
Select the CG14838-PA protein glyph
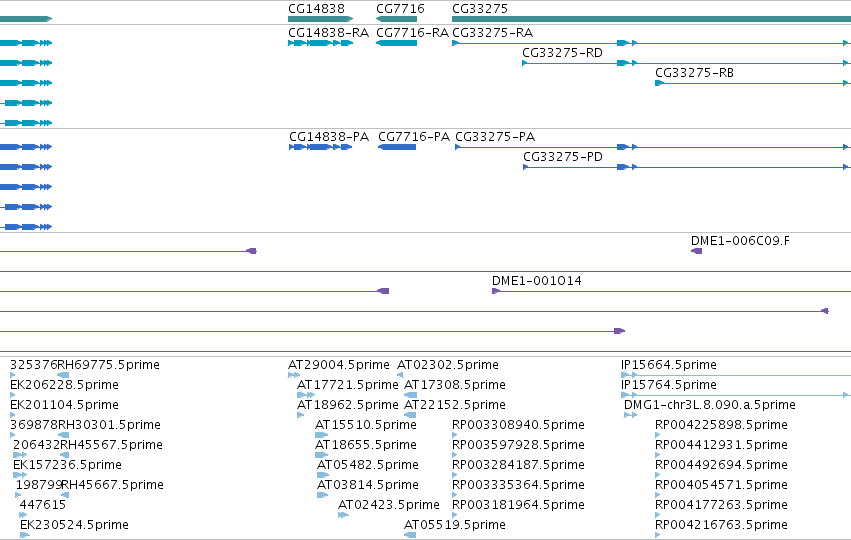coord(320,147)
